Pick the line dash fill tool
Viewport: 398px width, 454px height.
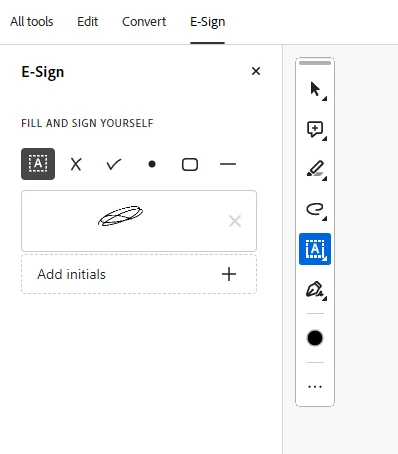[x=228, y=164]
